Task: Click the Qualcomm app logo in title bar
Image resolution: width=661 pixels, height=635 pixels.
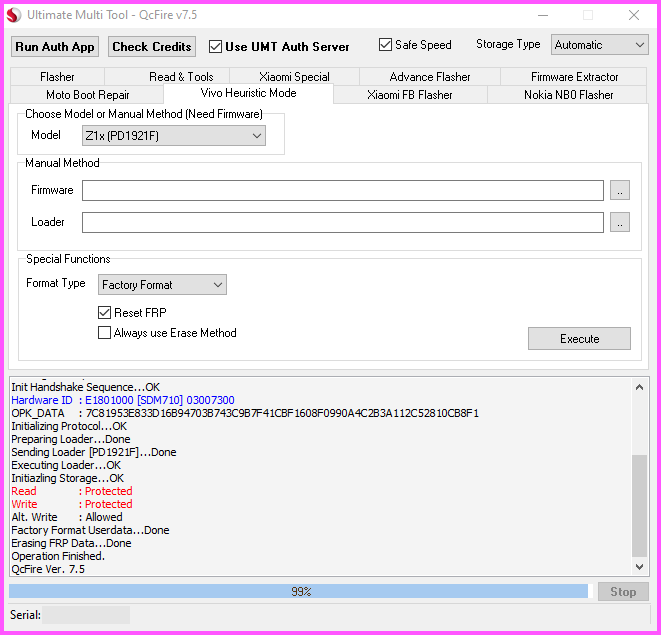Action: (13, 15)
